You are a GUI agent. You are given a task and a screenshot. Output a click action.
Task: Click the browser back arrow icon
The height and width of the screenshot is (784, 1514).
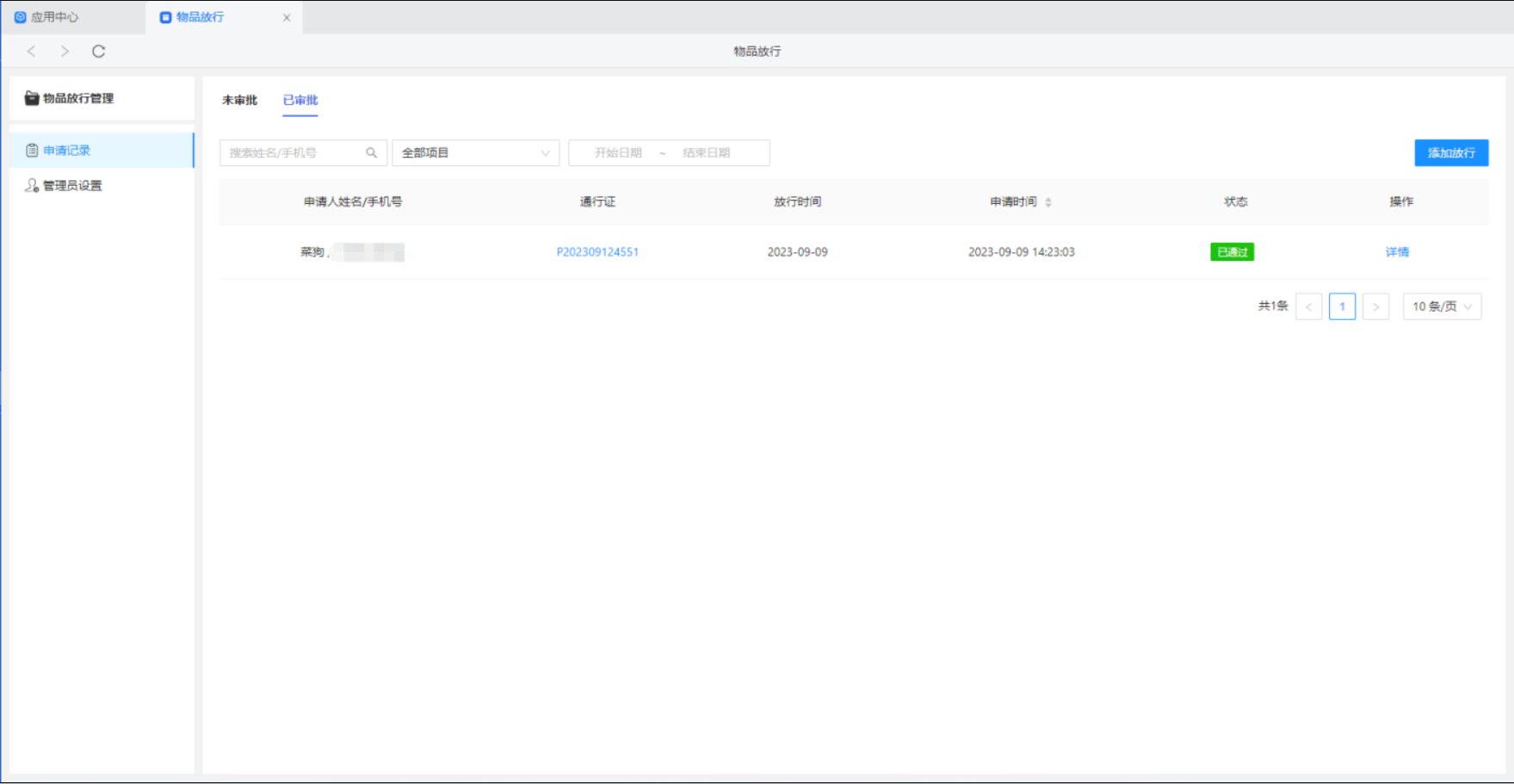[x=32, y=52]
